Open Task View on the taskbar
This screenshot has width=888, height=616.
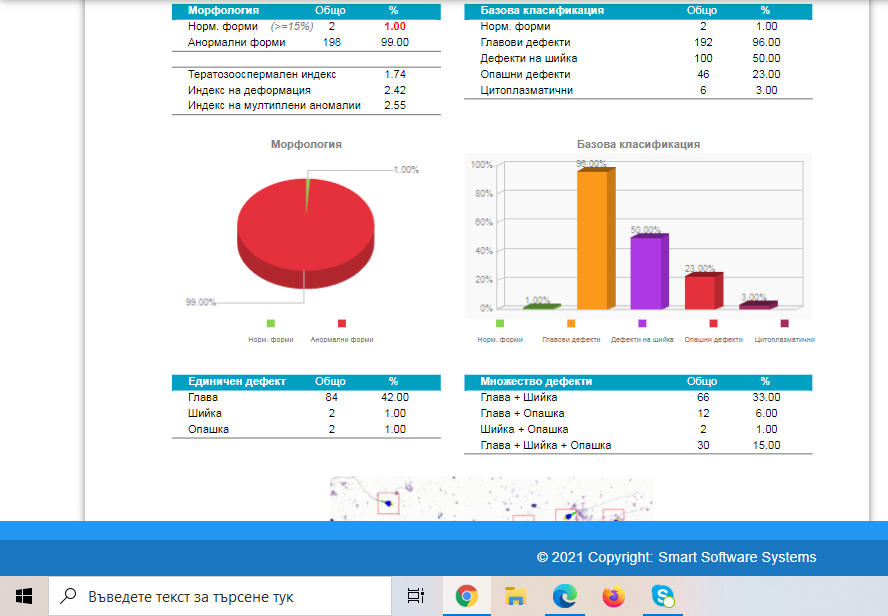point(416,596)
